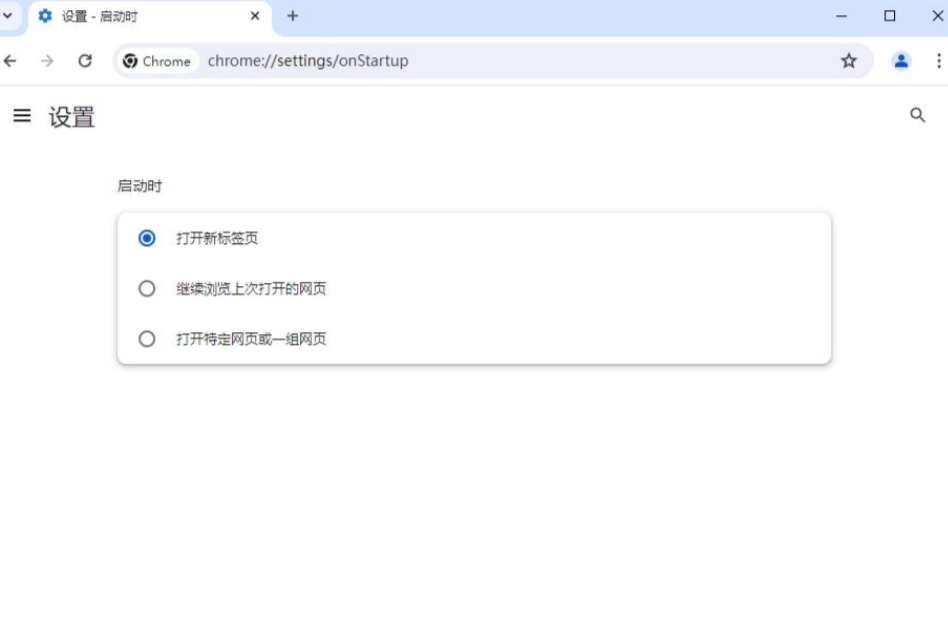The image size is (948, 625).
Task: Select 继续浏览上次打开的网页 radio option
Action: click(147, 289)
